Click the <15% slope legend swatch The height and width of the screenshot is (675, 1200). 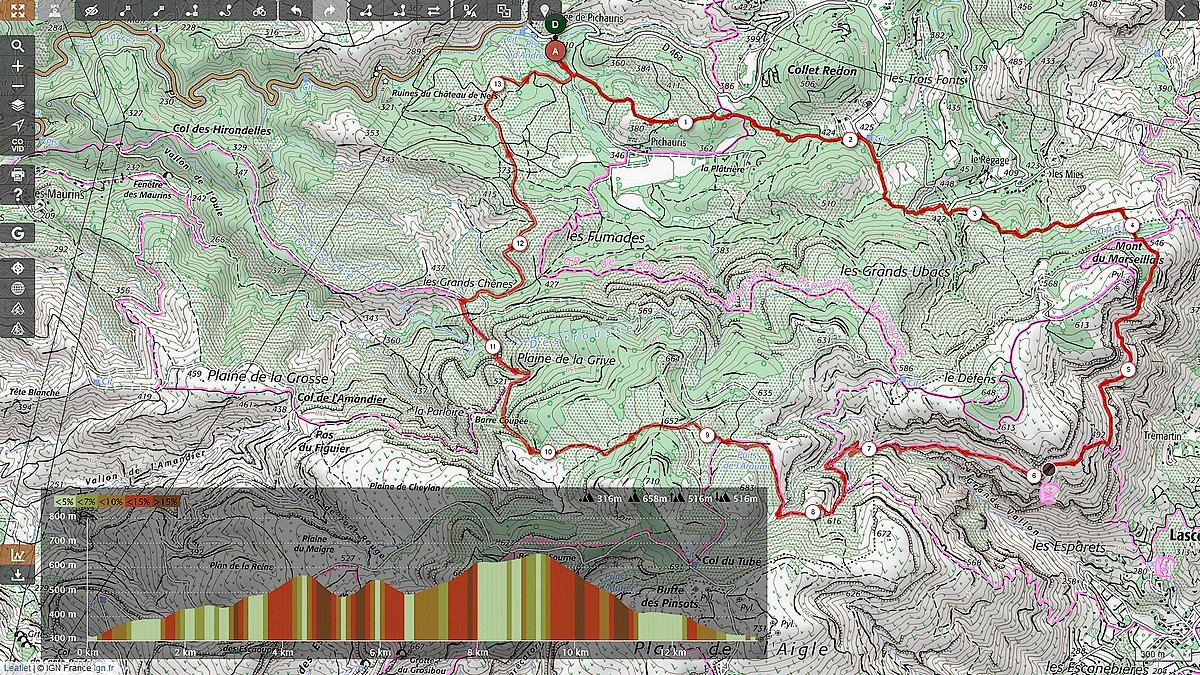(138, 501)
